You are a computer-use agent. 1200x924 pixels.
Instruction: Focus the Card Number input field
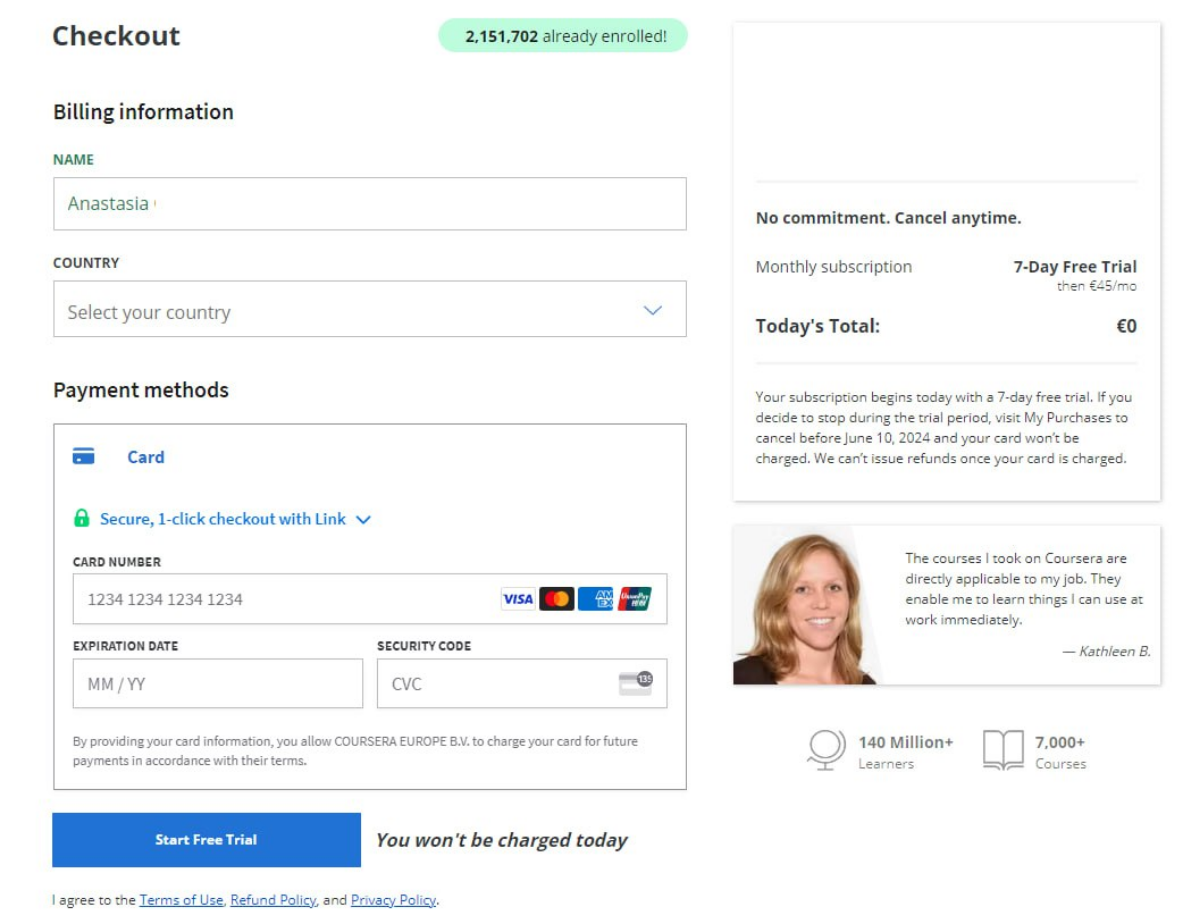370,599
